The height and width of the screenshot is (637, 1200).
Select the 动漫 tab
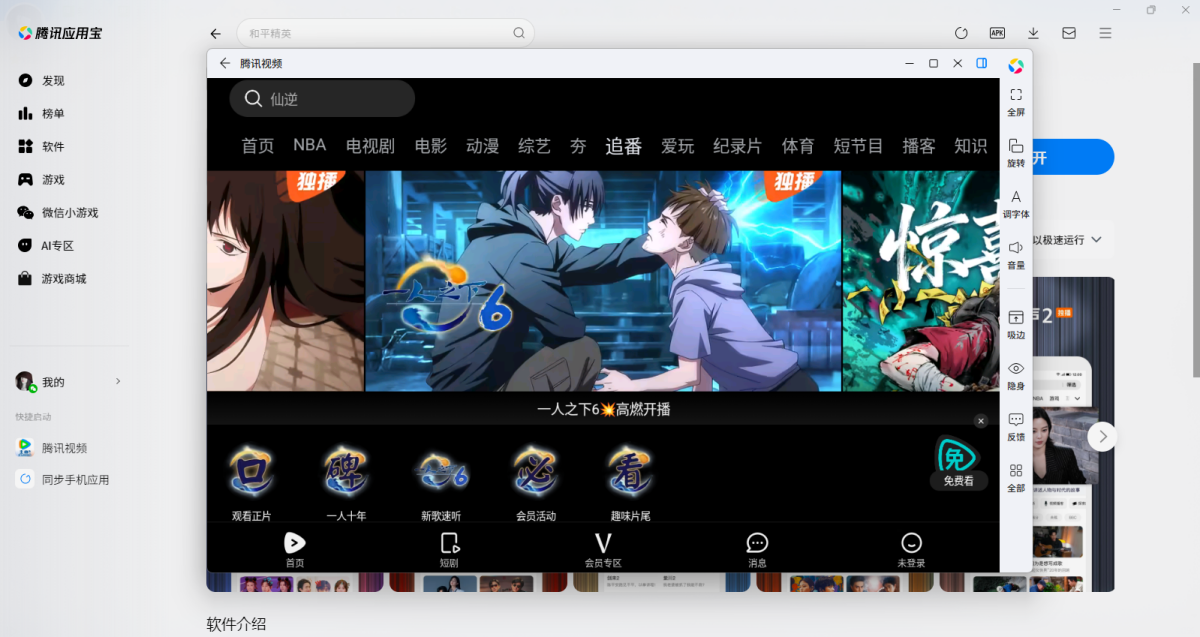482,146
